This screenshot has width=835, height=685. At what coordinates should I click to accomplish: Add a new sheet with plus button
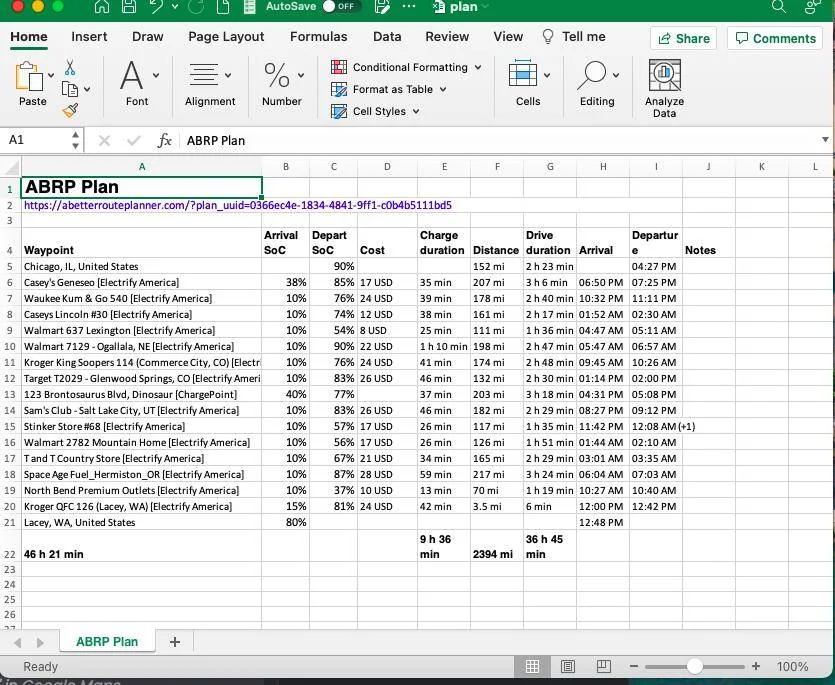click(x=175, y=642)
